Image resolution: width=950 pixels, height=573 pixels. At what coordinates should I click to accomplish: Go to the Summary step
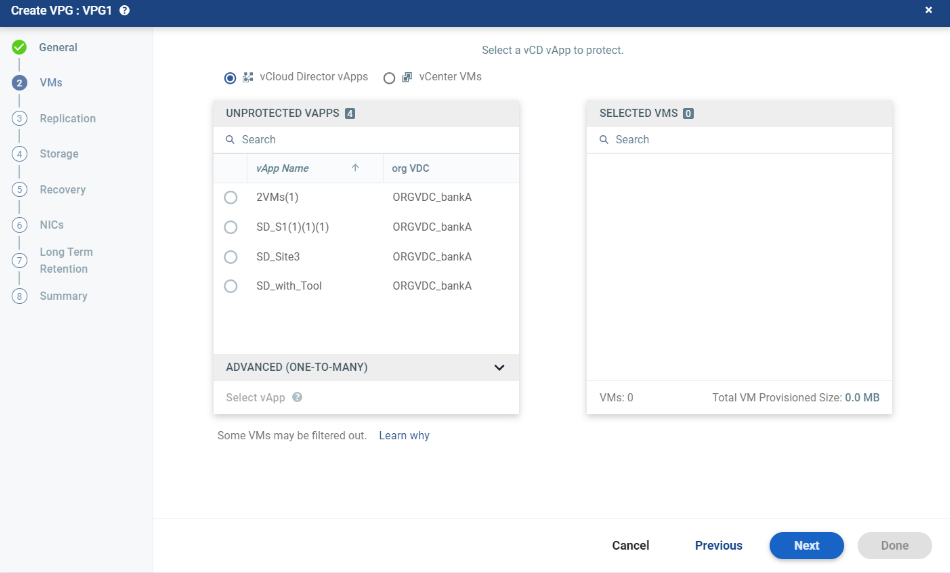(64, 296)
